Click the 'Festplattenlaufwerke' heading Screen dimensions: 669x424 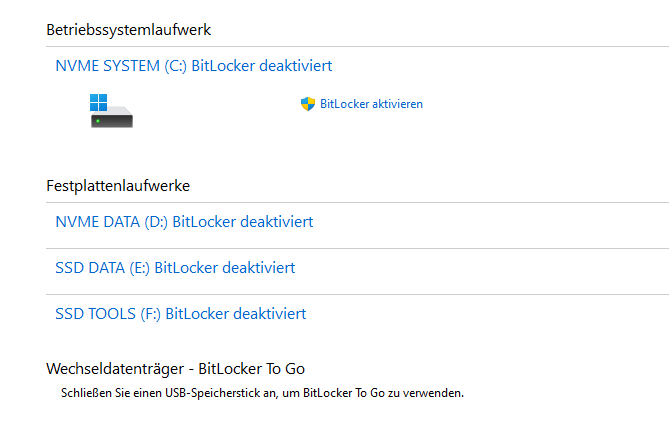[x=118, y=185]
